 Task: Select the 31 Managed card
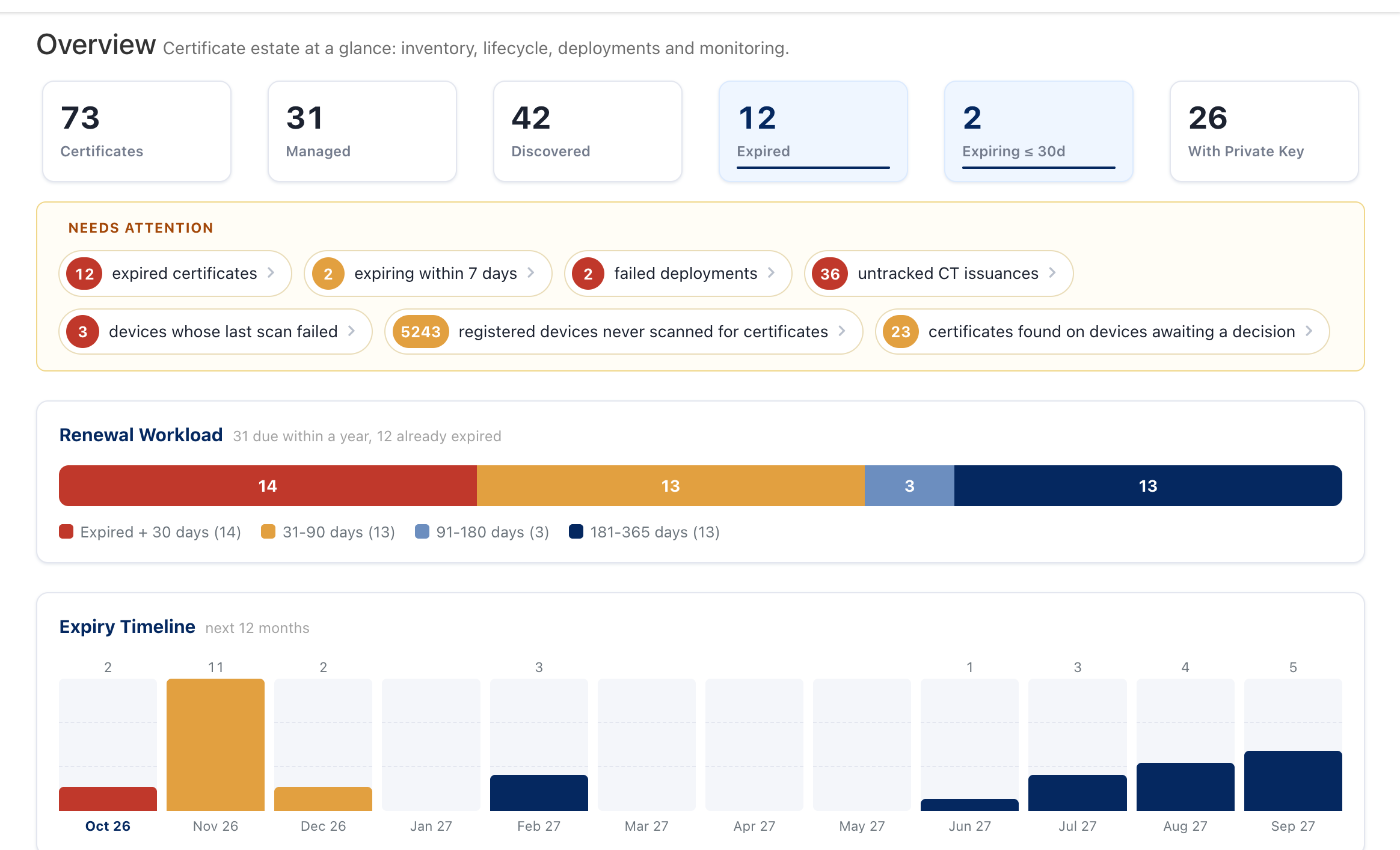click(362, 131)
